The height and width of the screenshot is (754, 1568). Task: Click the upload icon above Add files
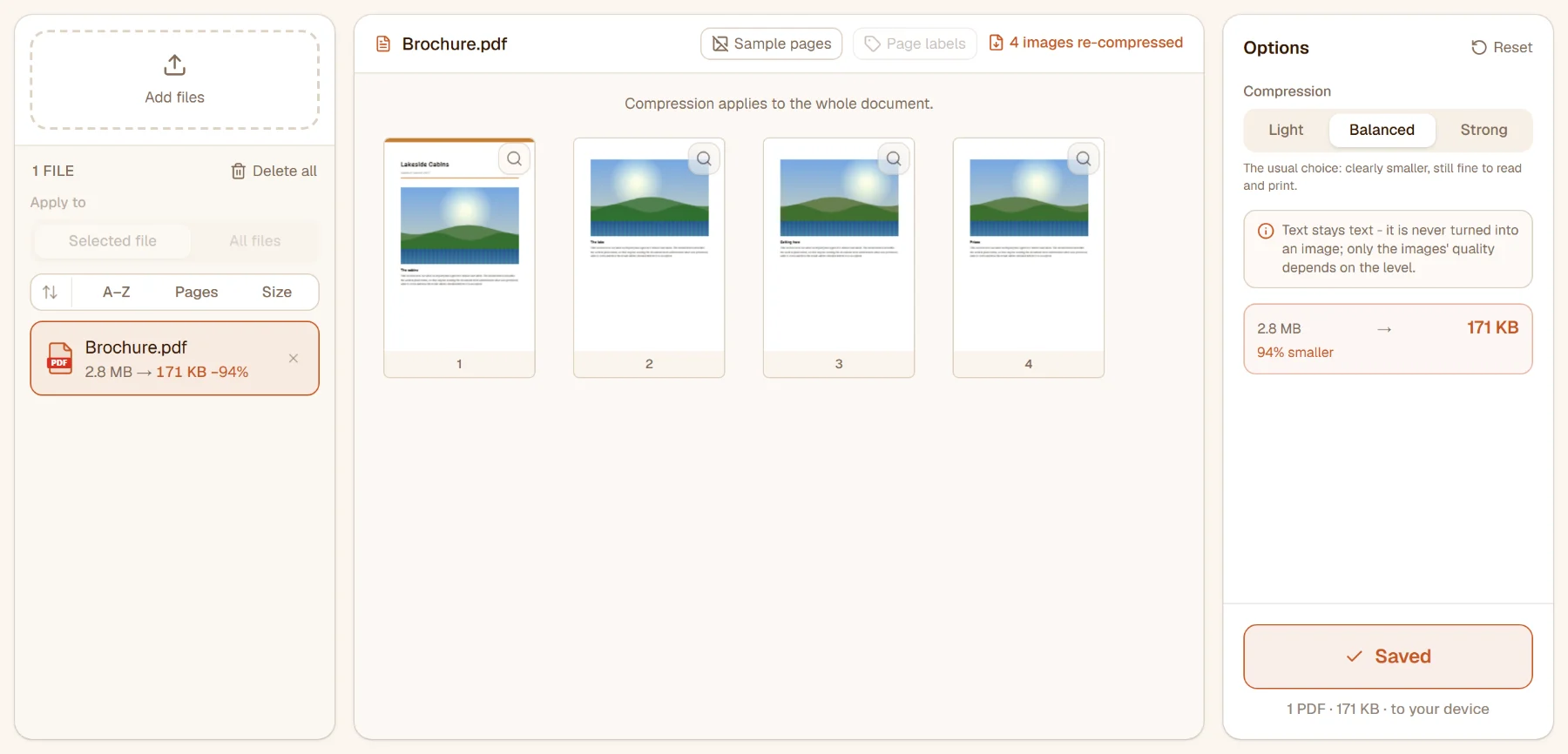point(174,65)
